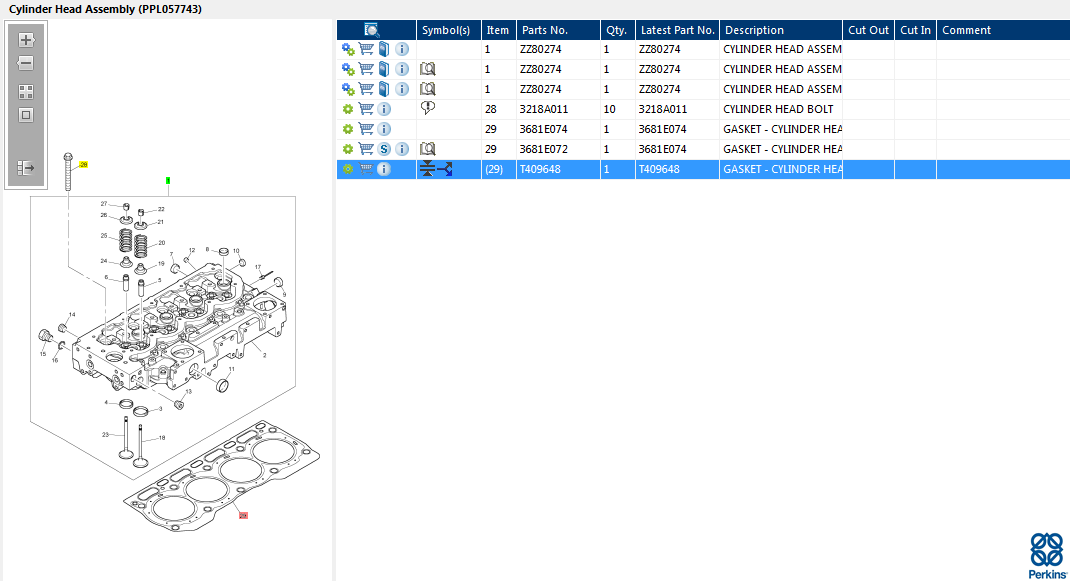Click info icon in row with parts no. 3681E074

pos(384,129)
